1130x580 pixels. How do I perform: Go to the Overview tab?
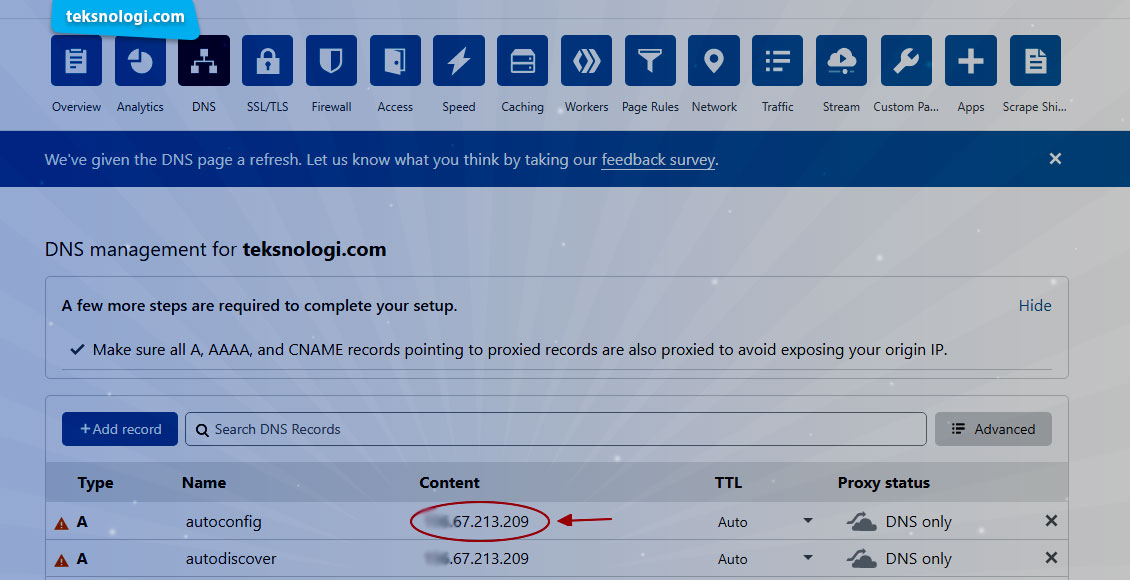click(x=76, y=60)
